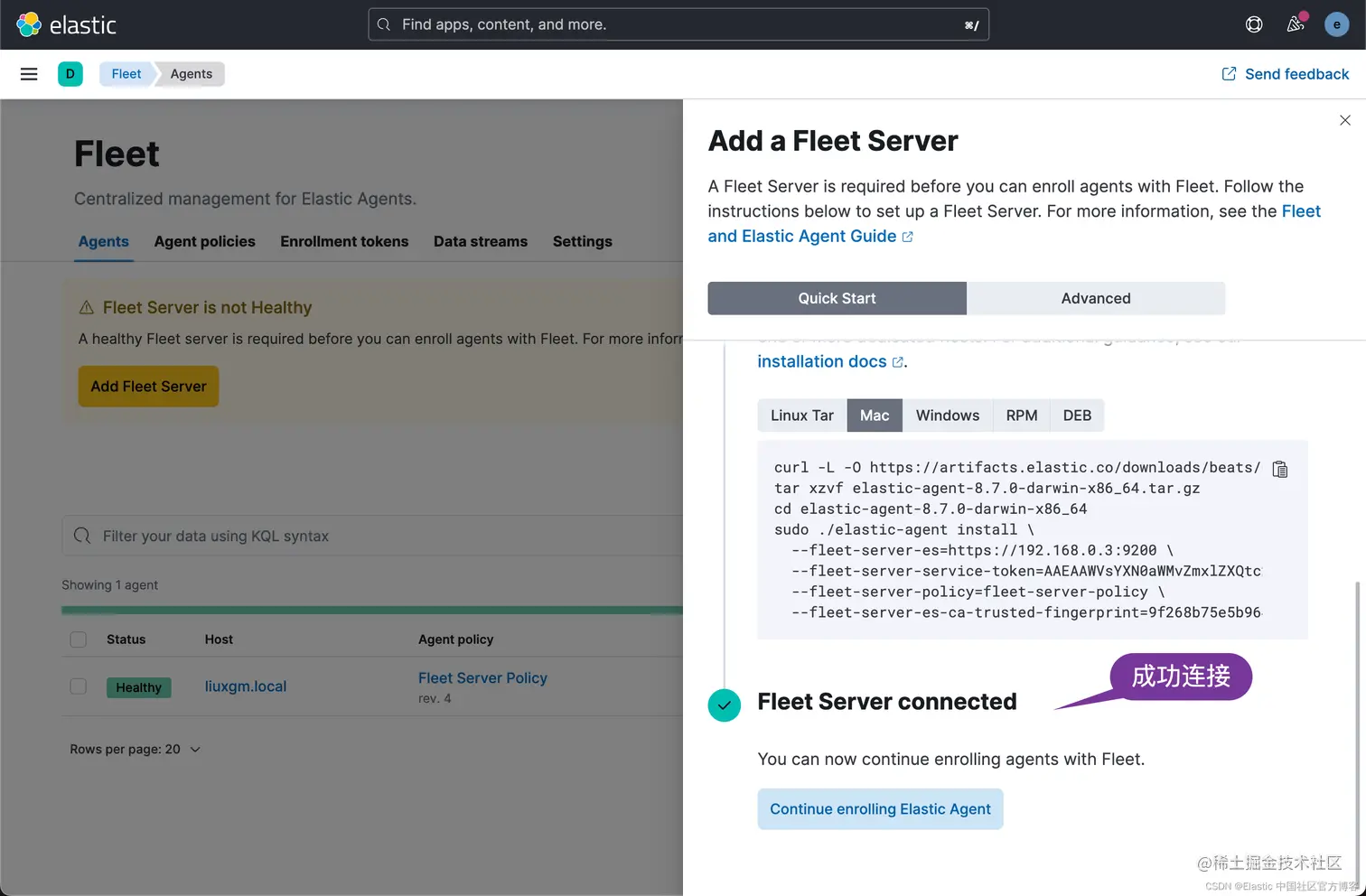Focus the KQL filter input
Screen dimensions: 1366x896
372,536
